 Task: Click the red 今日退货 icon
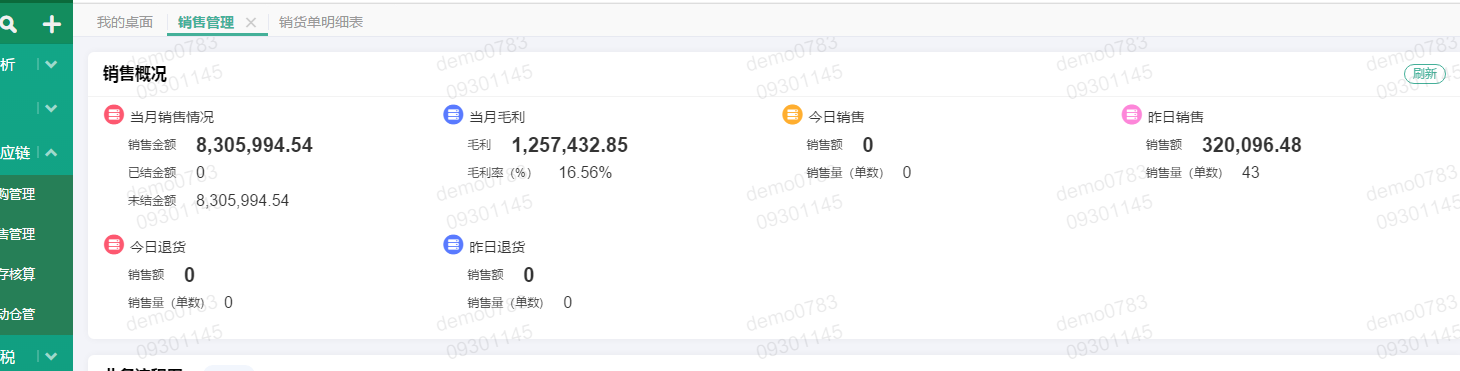(x=114, y=245)
